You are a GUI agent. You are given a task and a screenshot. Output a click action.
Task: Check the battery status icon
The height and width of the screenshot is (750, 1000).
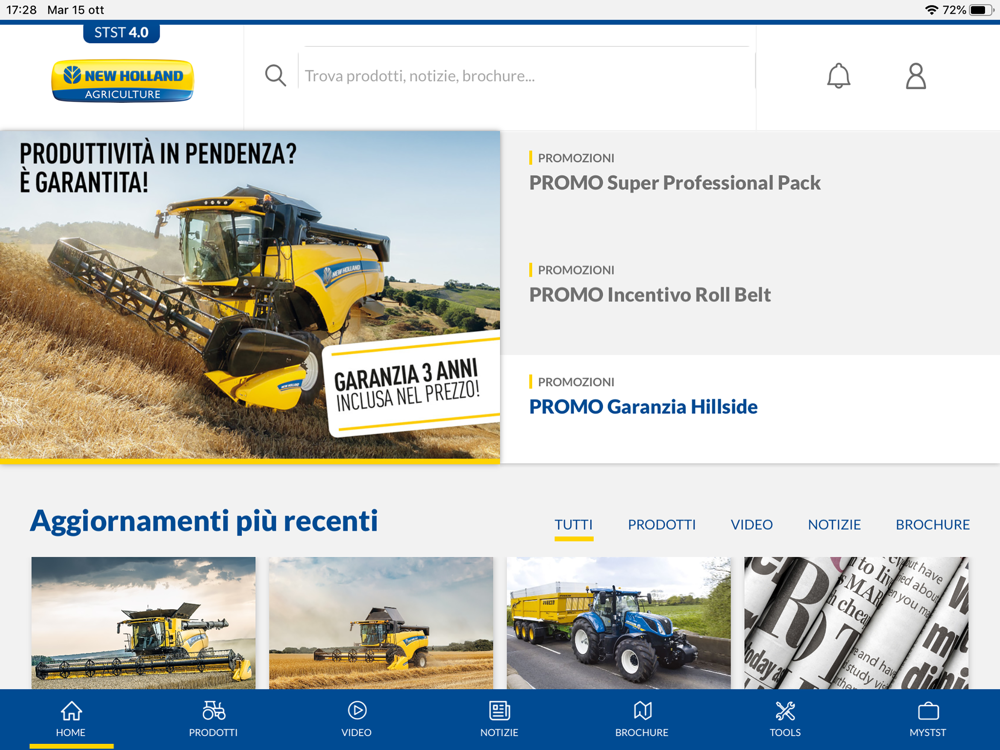tap(981, 10)
